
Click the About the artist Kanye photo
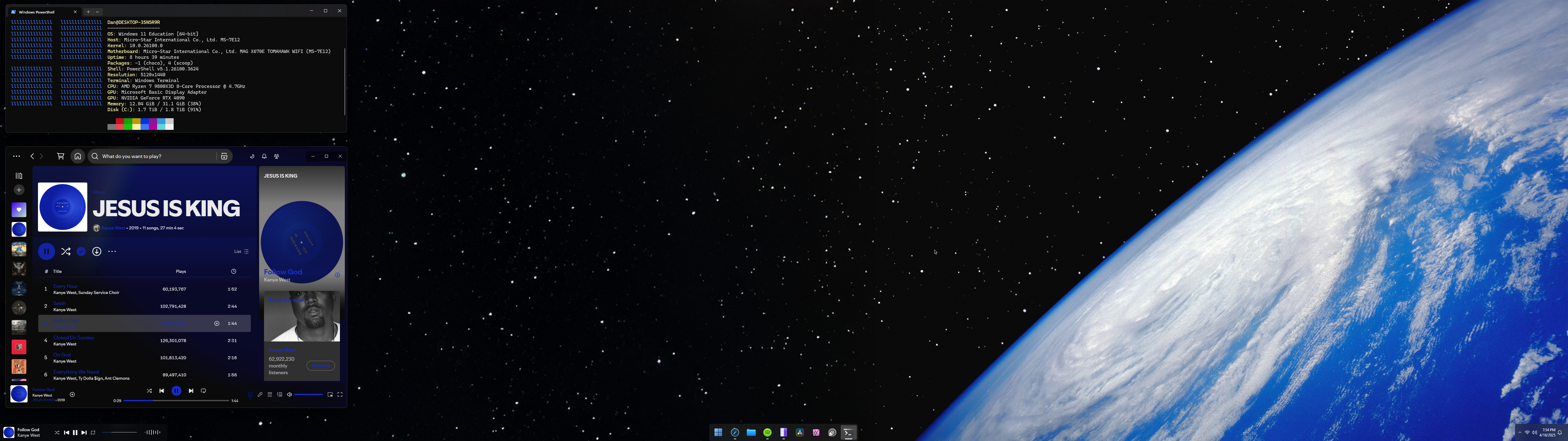point(302,316)
